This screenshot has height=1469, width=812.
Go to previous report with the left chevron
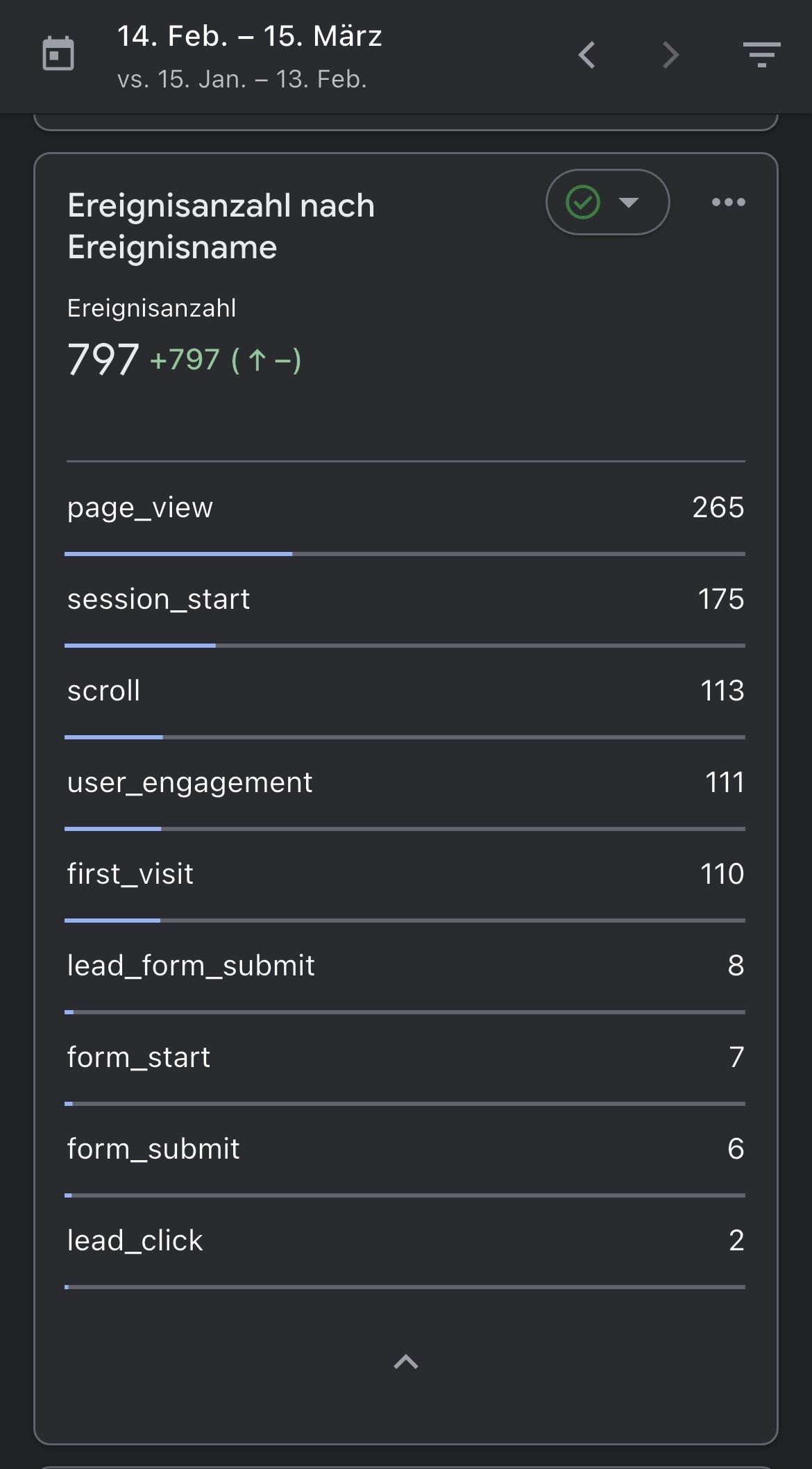click(x=586, y=56)
